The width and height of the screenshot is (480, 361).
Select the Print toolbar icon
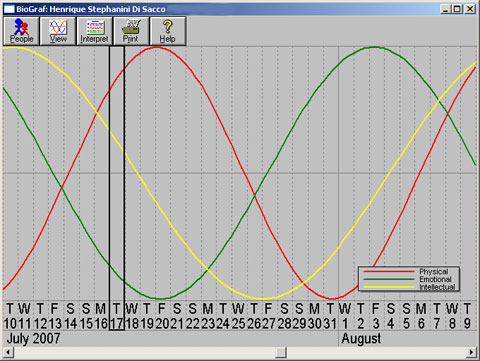tap(131, 31)
